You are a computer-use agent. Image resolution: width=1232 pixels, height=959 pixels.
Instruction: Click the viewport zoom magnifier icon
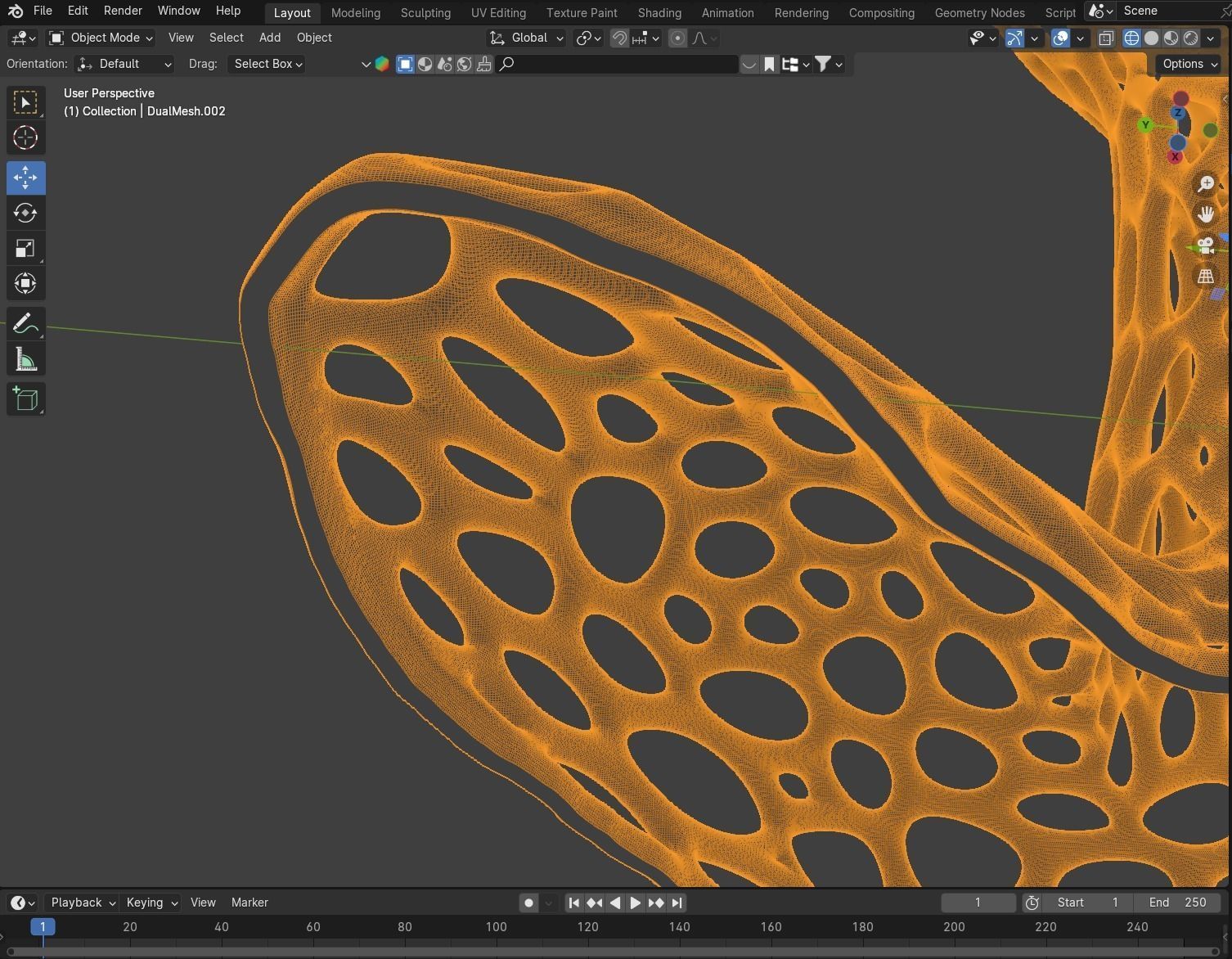[x=1206, y=184]
